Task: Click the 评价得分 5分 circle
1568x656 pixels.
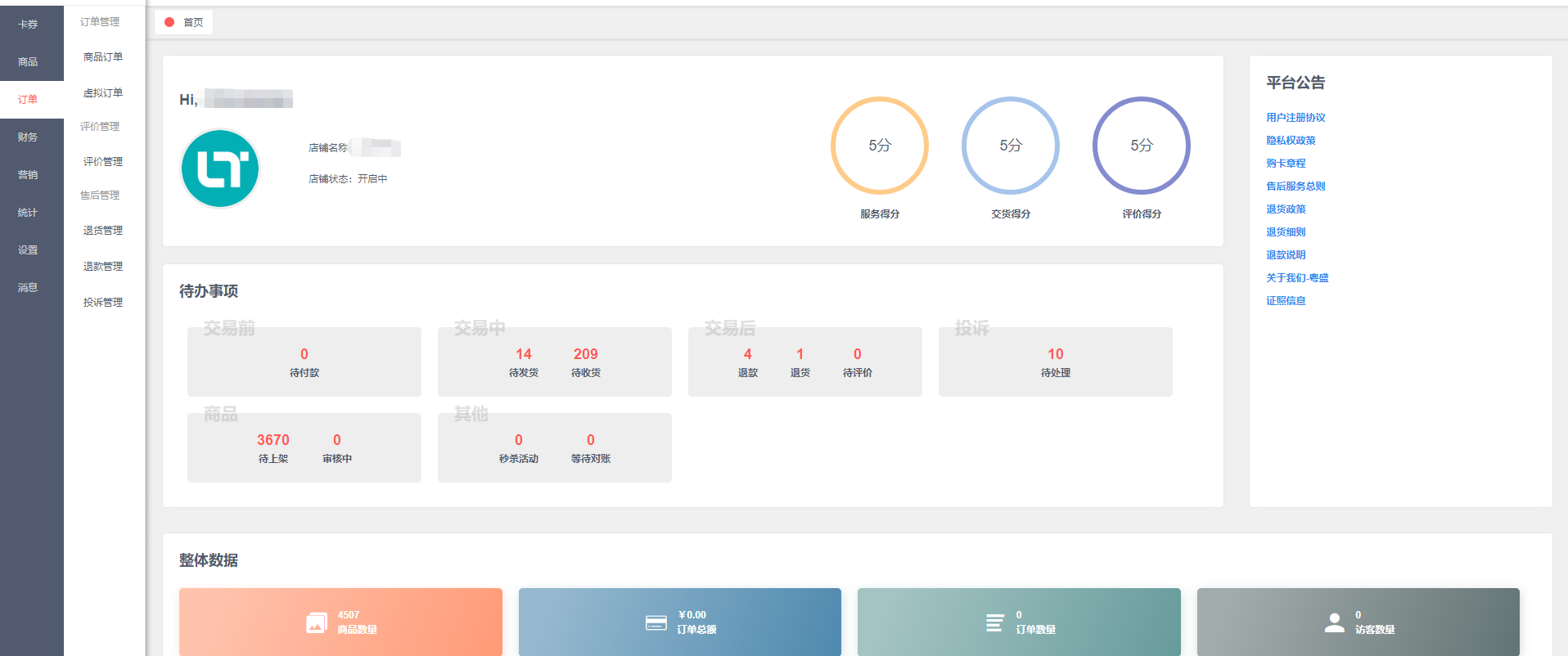Action: (1142, 146)
